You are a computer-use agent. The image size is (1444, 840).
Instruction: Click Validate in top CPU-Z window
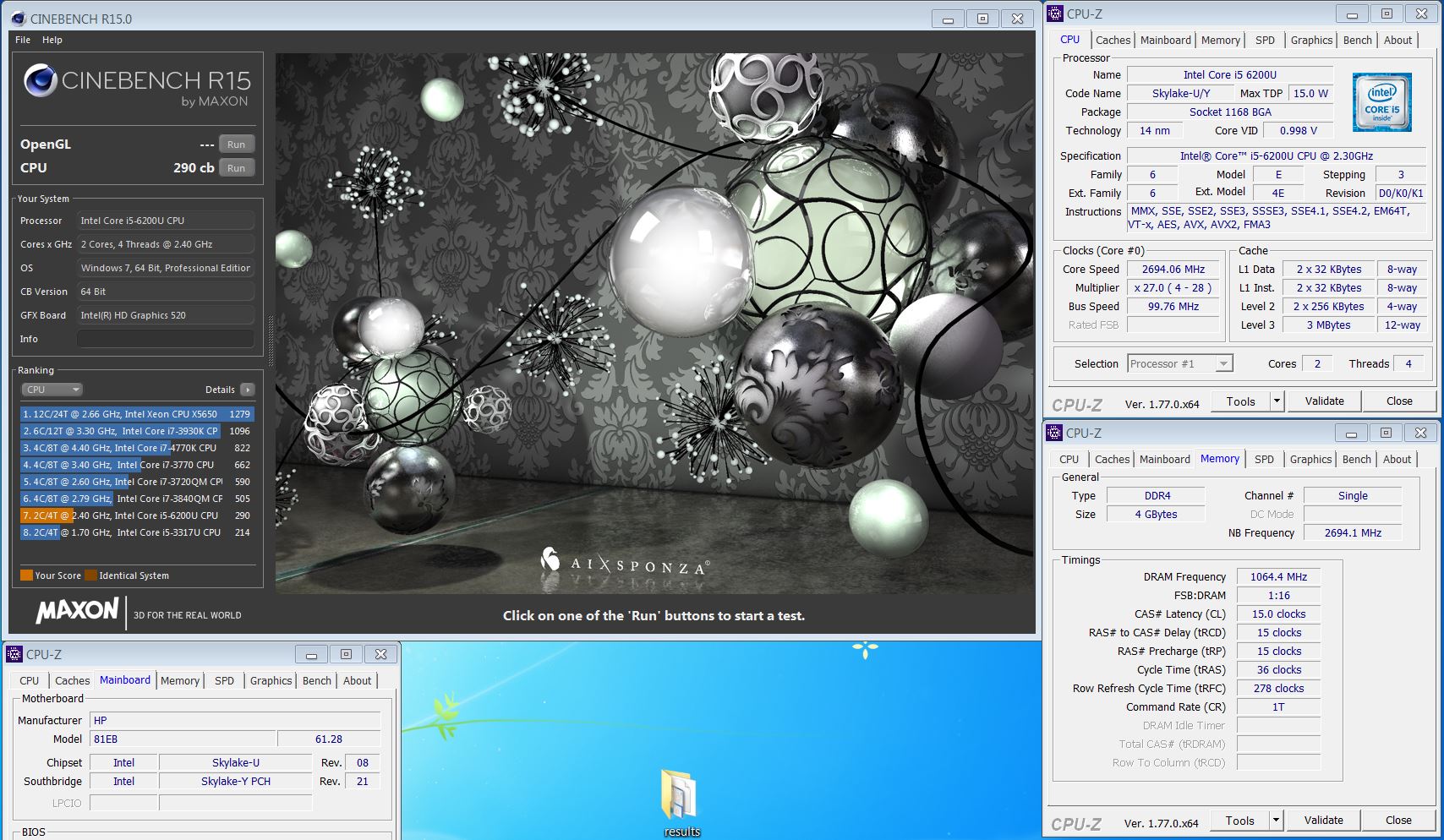pos(1324,401)
